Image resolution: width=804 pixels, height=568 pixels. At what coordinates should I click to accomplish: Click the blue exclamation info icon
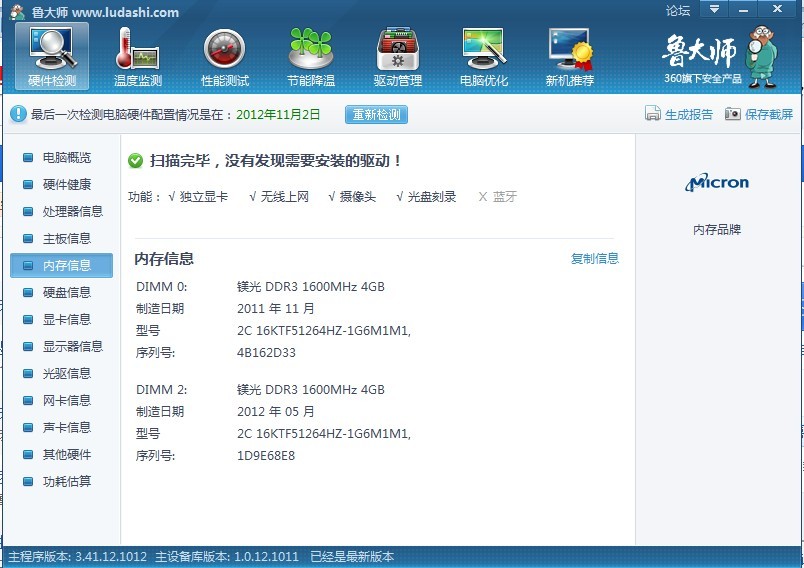point(18,114)
